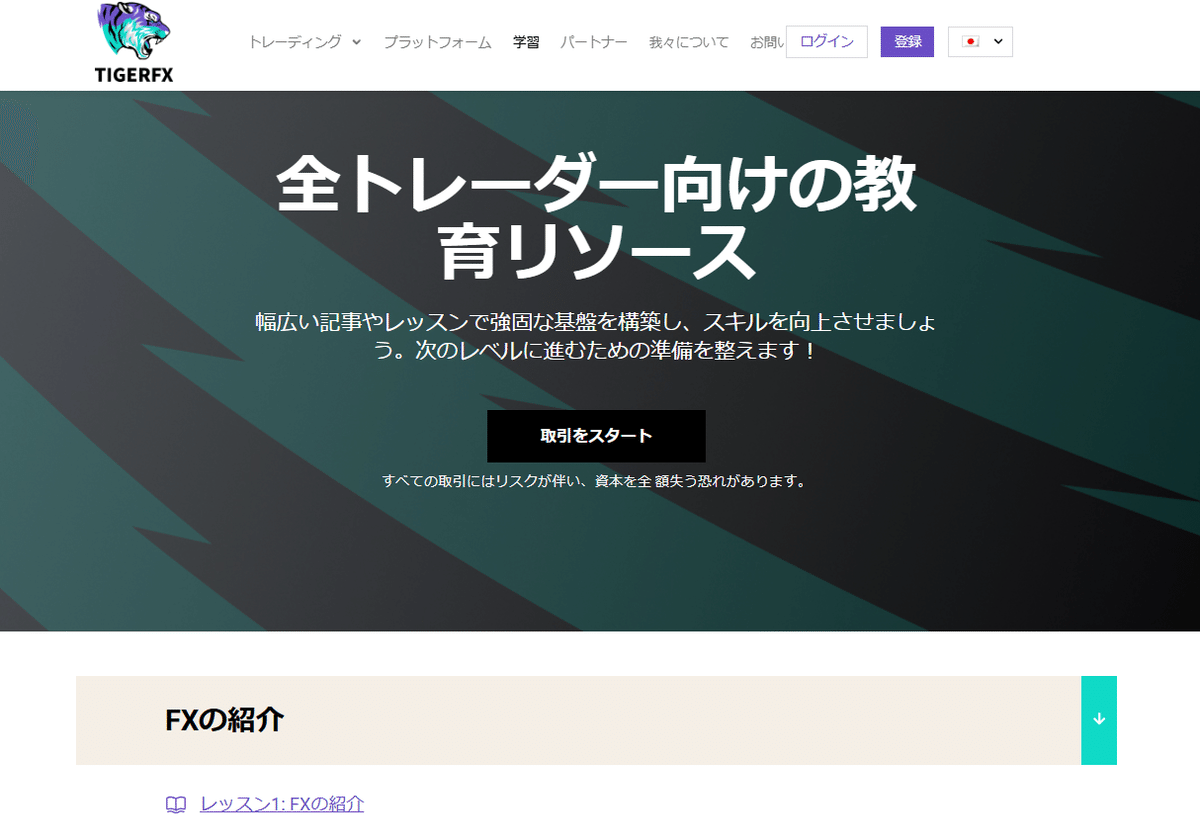This screenshot has width=1200, height=832.
Task: Click the FXの紹介 section header
Action: (x=221, y=720)
